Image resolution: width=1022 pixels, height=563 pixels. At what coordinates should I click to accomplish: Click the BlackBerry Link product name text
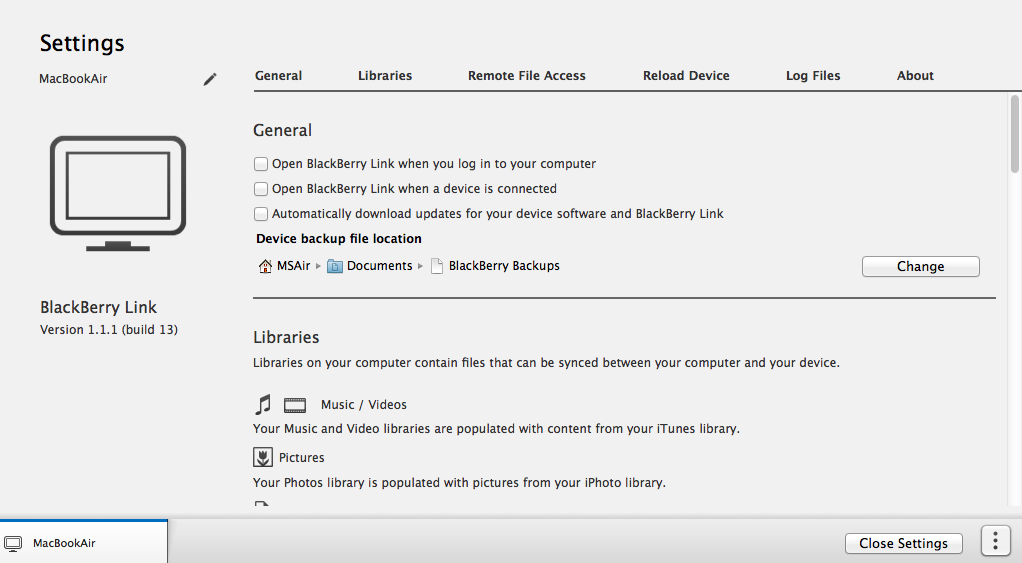(98, 308)
